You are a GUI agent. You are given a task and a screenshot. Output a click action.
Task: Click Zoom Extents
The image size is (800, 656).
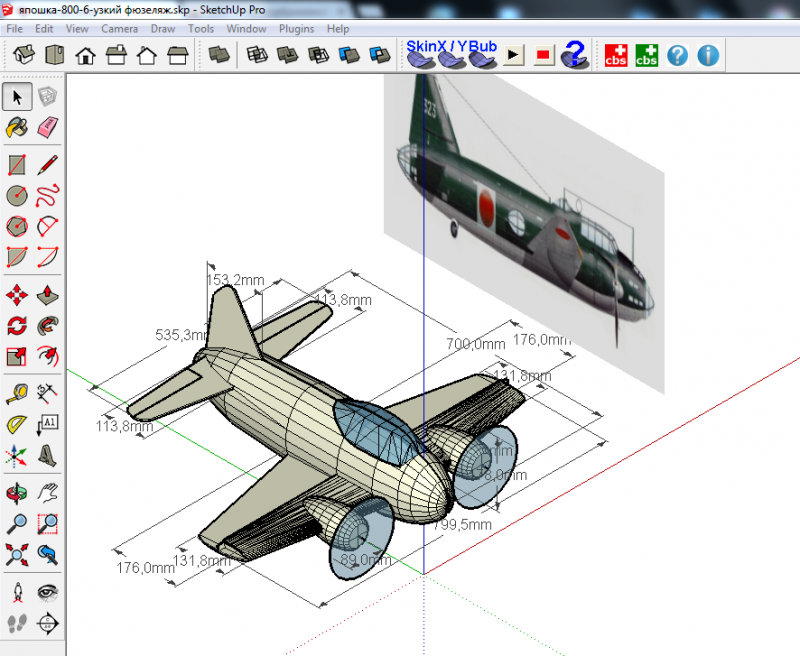pos(17,555)
